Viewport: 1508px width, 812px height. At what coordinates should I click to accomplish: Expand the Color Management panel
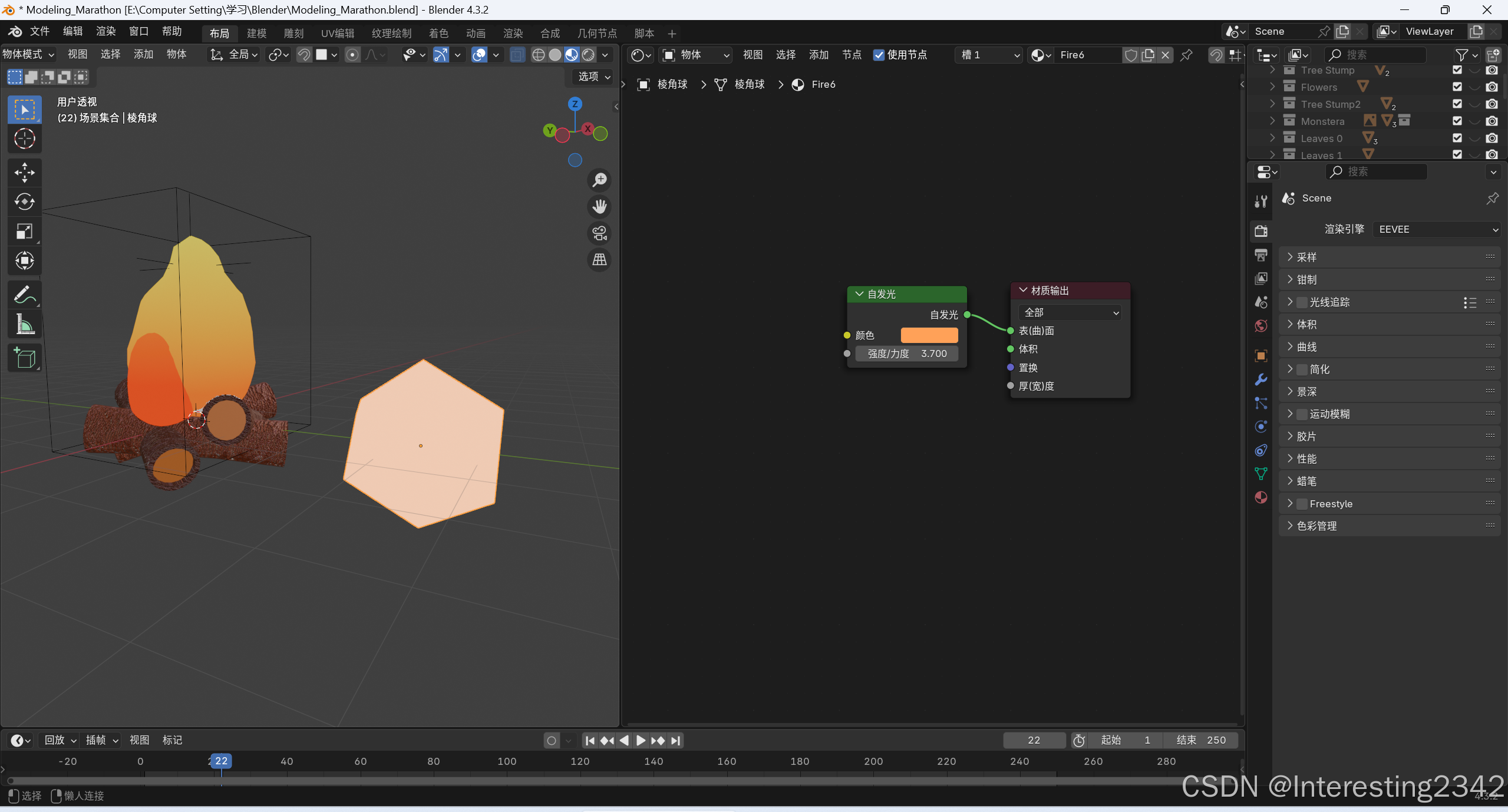click(1316, 526)
